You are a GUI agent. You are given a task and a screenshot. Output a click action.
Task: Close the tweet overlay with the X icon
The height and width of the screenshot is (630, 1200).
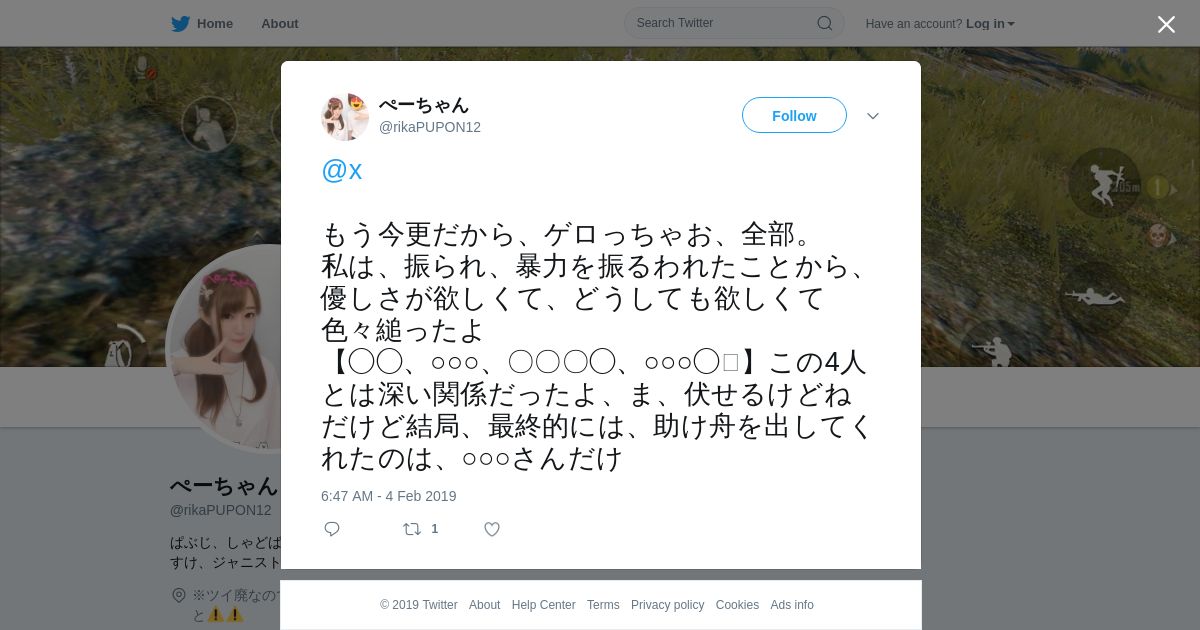point(1166,24)
